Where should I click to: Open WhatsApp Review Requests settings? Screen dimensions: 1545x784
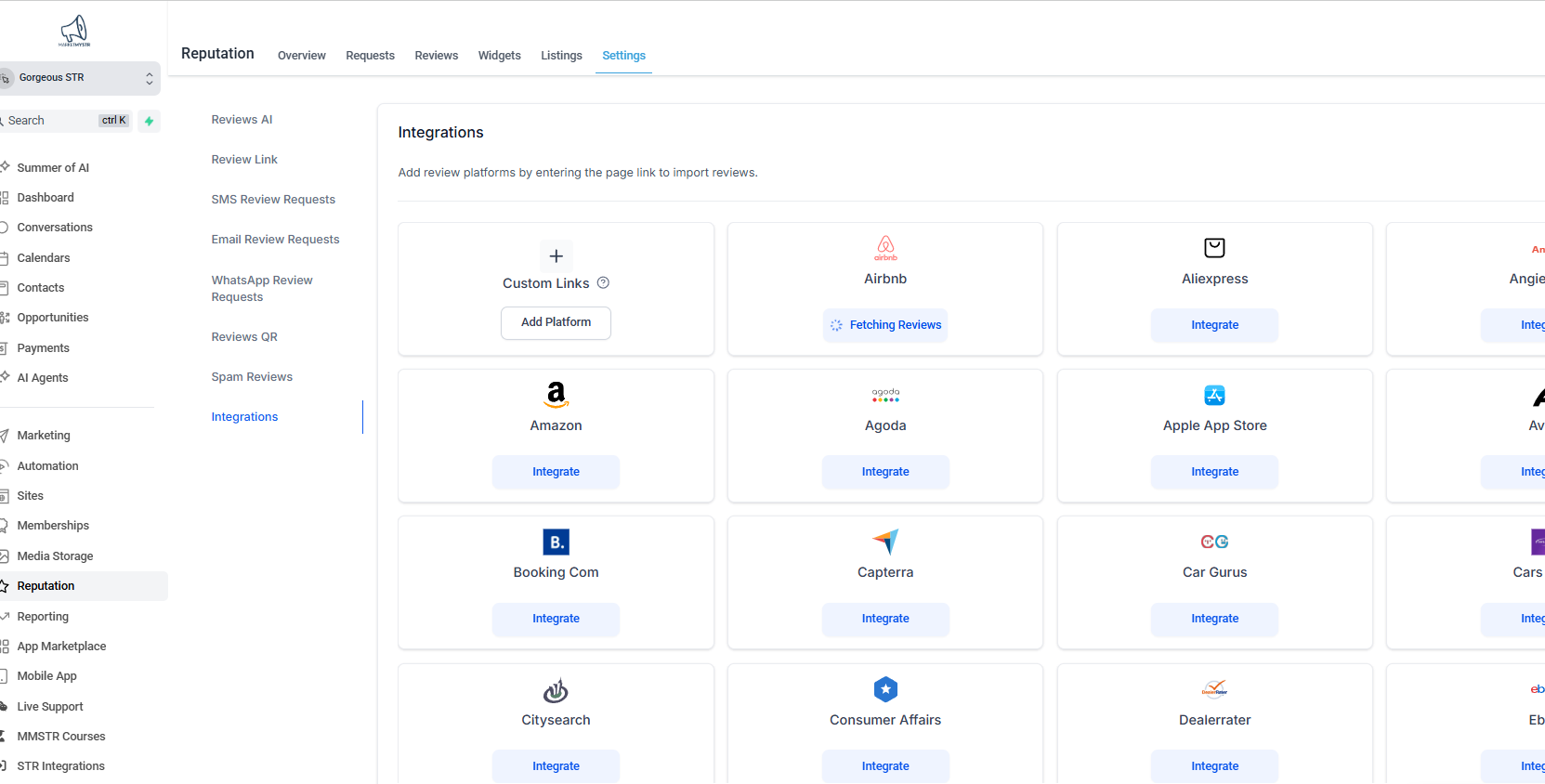point(262,289)
